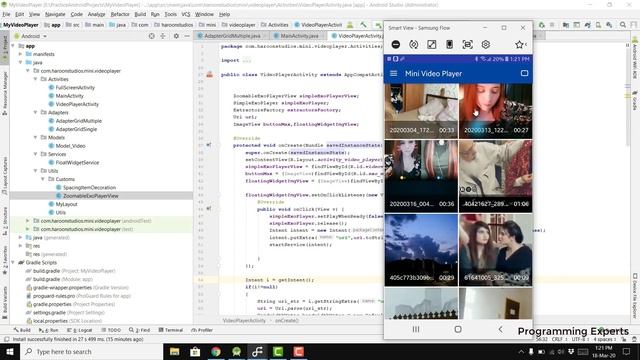The image size is (640, 360).
Task: Open the Profiler tool window button
Action: coord(202,330)
